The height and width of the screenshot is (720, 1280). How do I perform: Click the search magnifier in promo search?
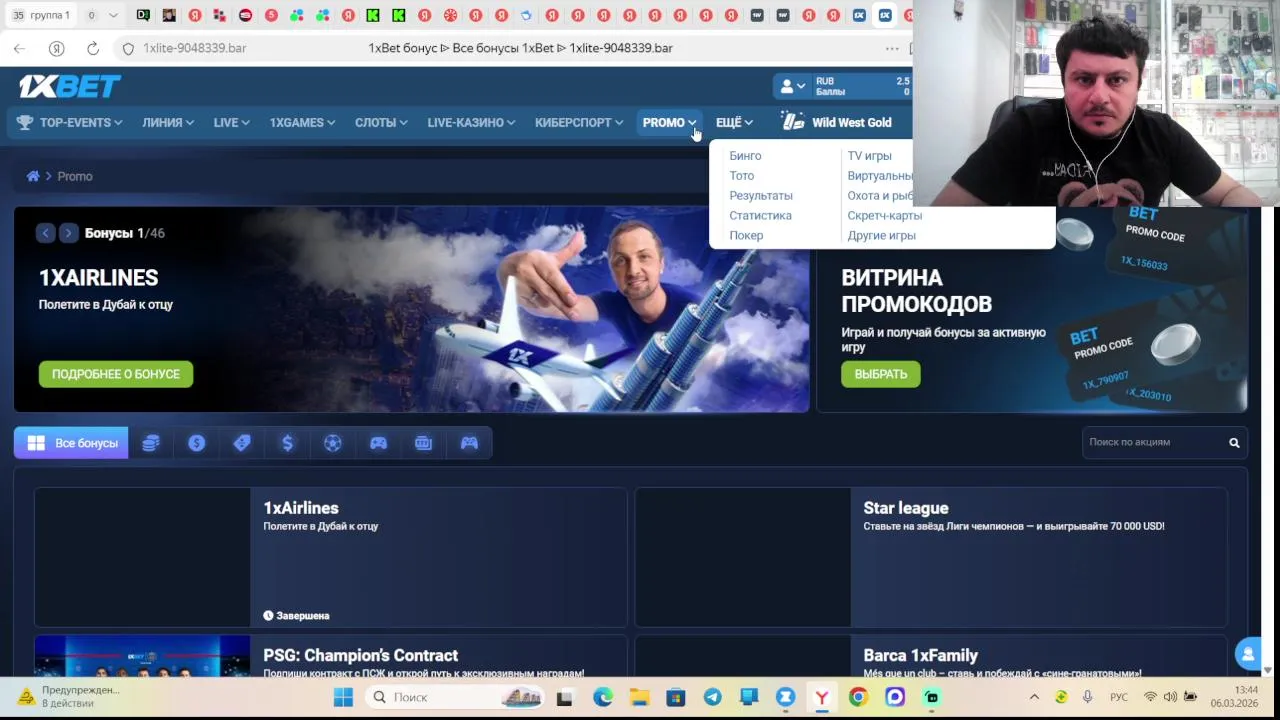[x=1234, y=442]
